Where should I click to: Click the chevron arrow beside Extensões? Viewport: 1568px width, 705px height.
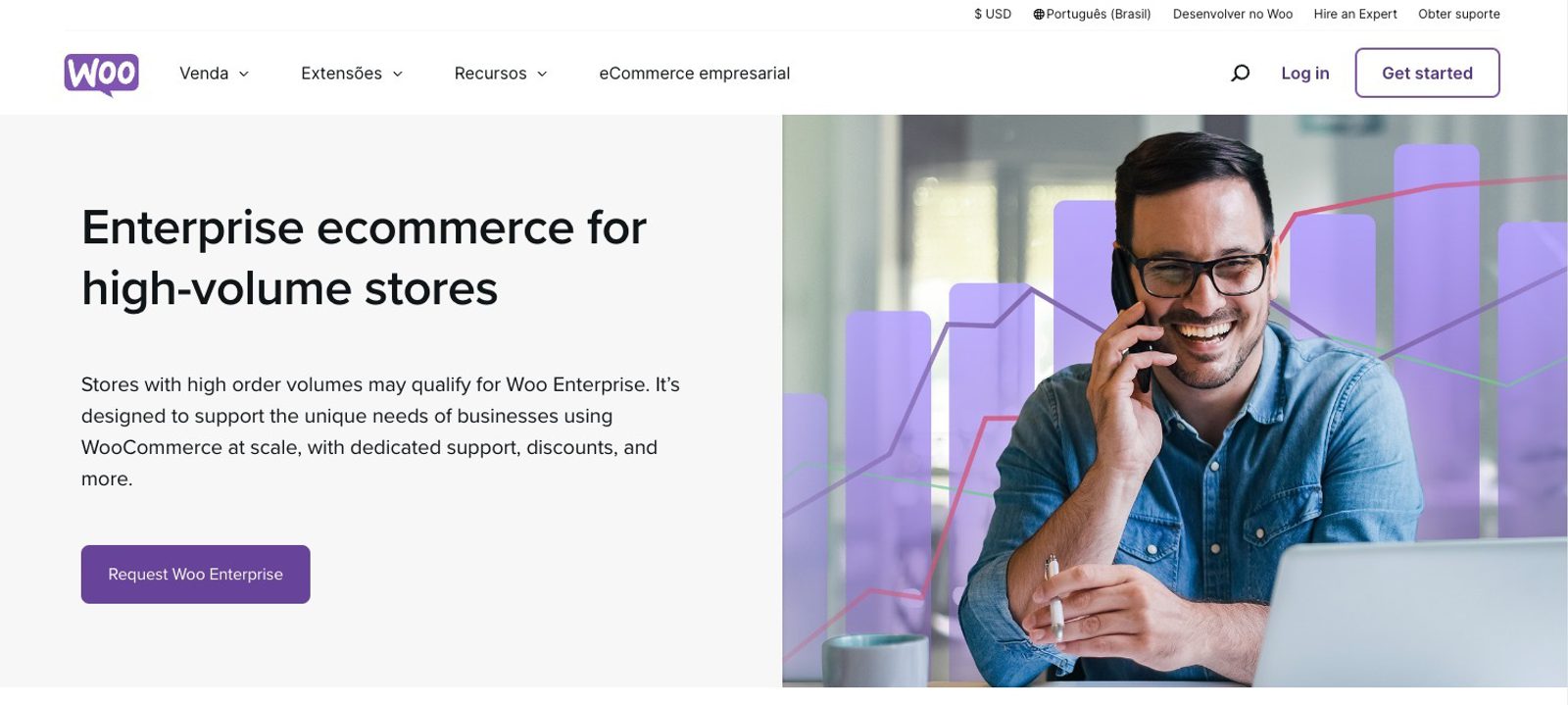[398, 74]
